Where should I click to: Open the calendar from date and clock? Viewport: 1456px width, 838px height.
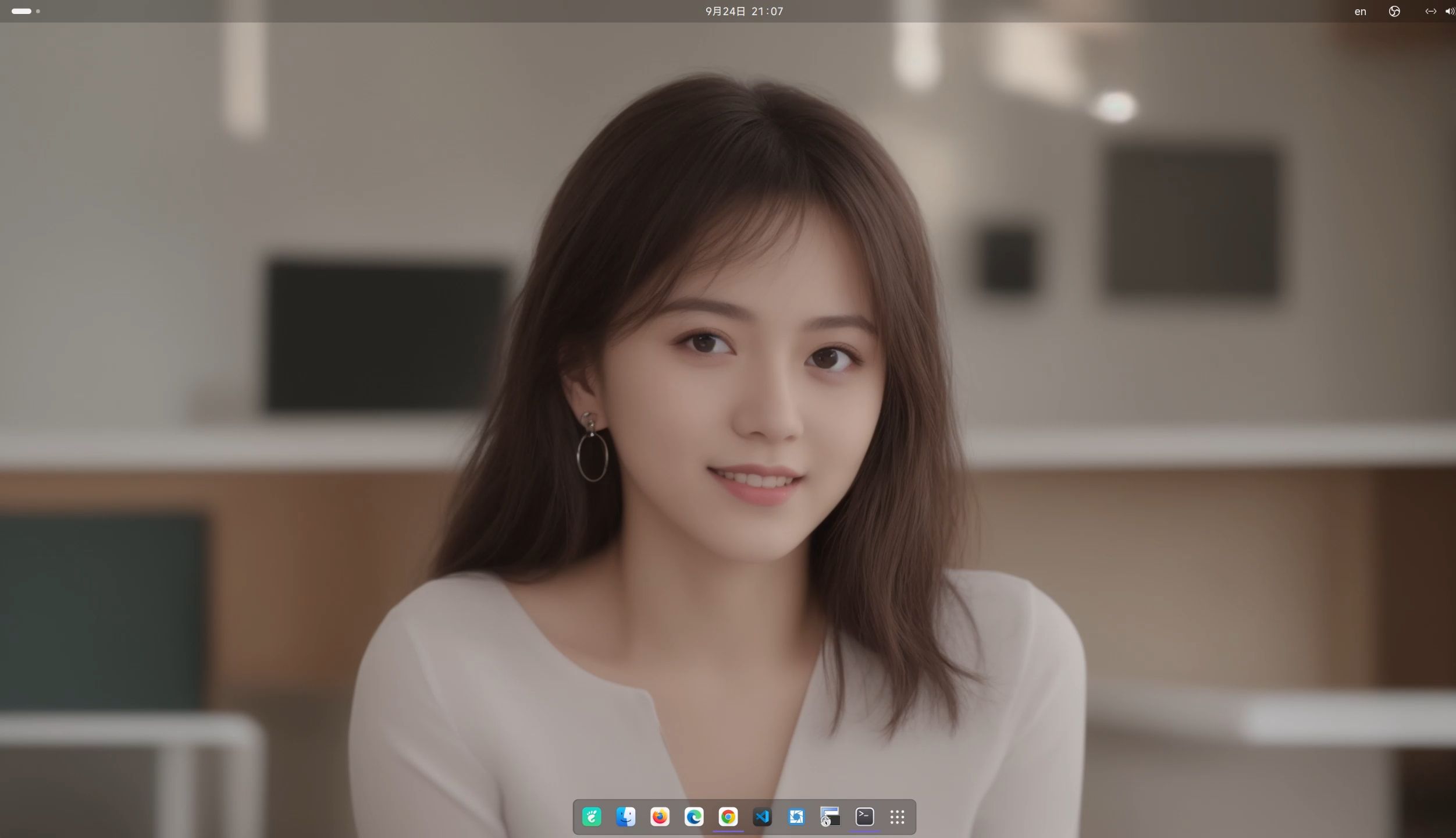(x=744, y=11)
